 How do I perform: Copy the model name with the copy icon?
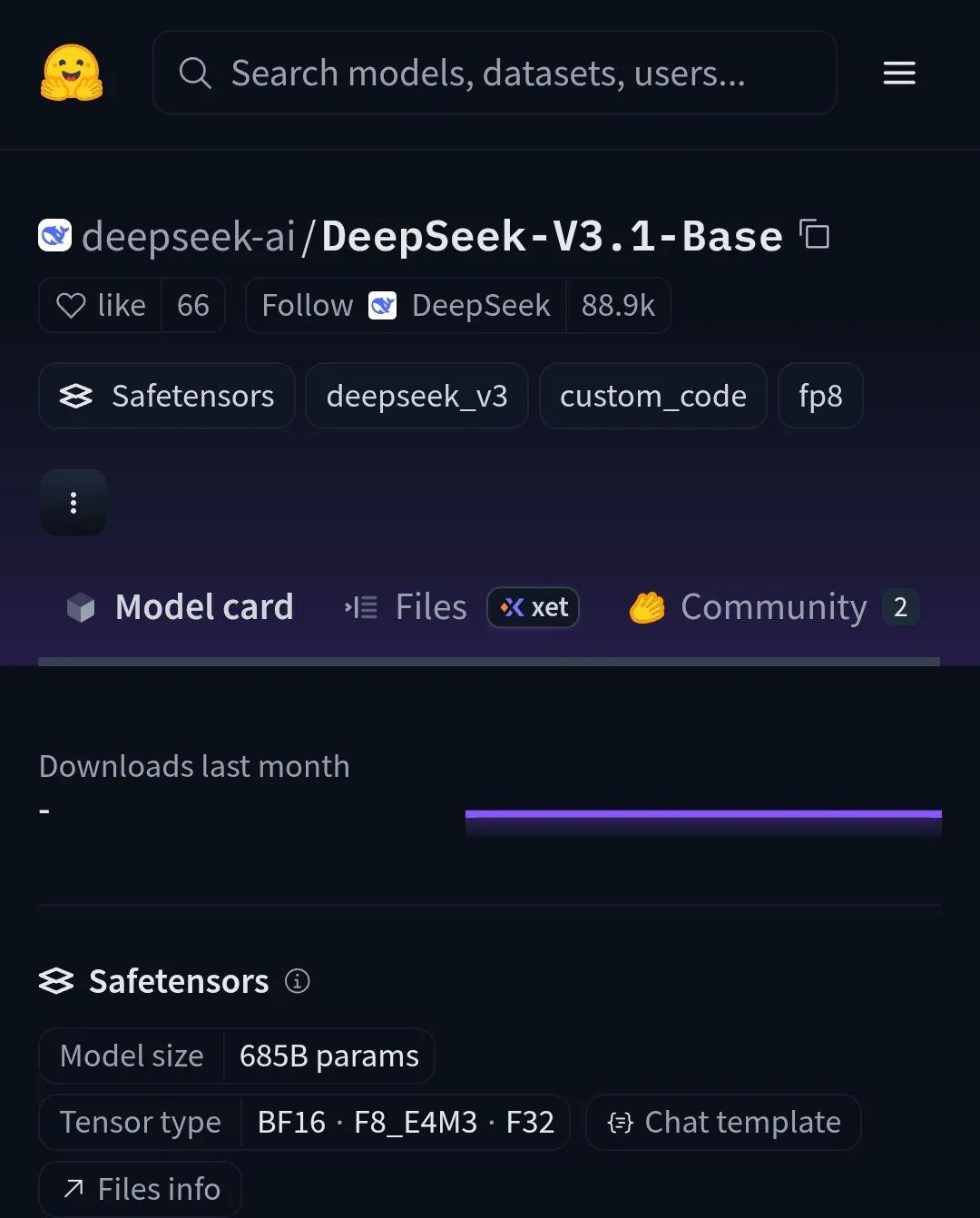pos(815,234)
